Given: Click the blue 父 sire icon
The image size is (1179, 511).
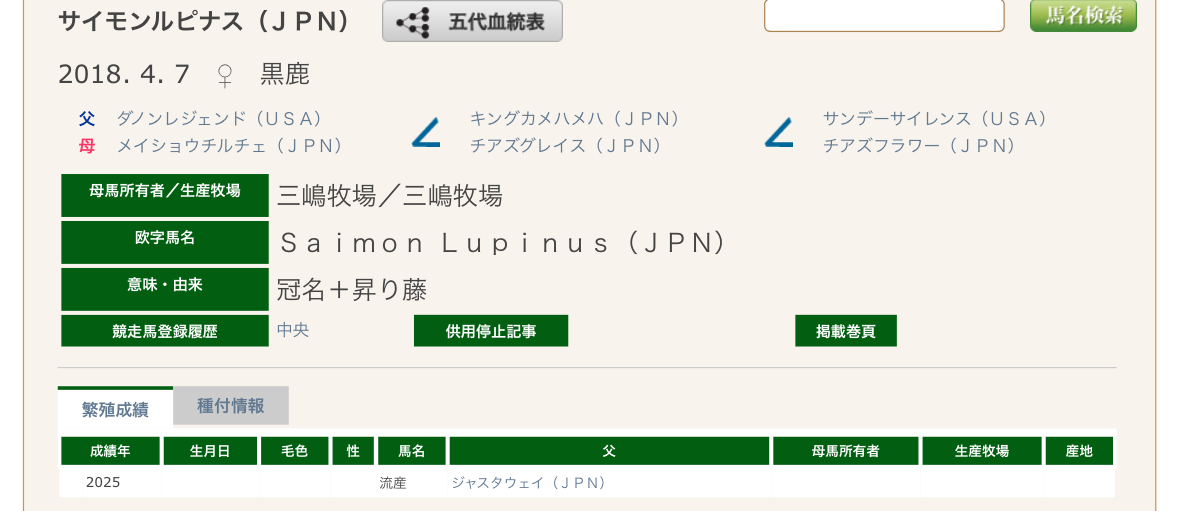Looking at the screenshot, I should point(87,119).
